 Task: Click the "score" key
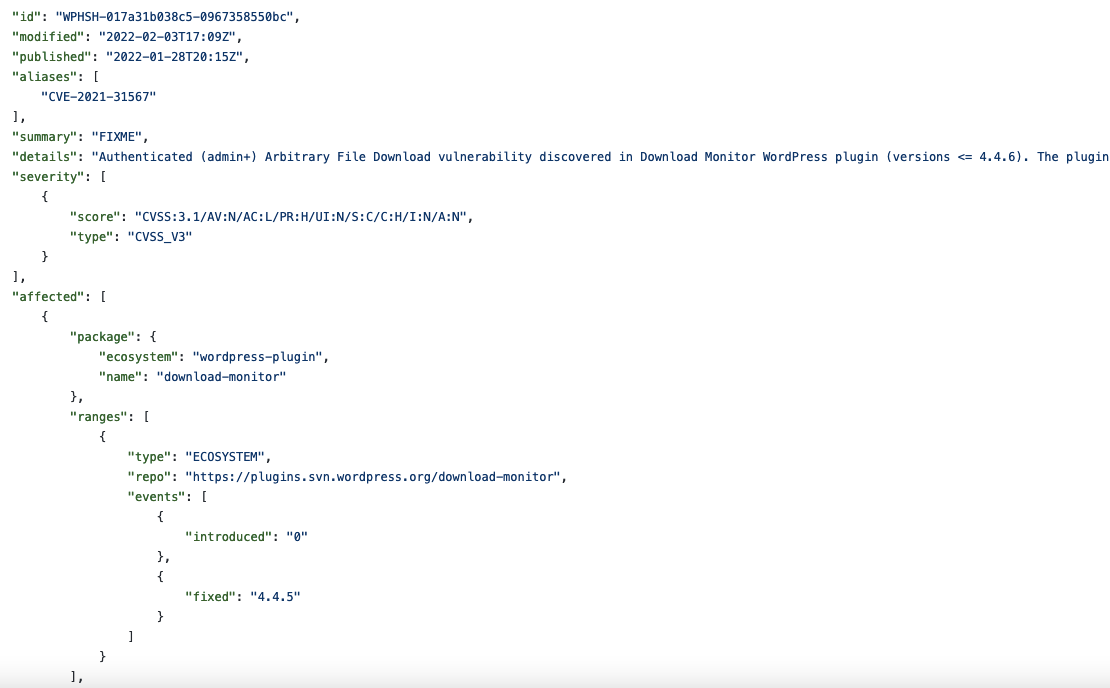(95, 217)
